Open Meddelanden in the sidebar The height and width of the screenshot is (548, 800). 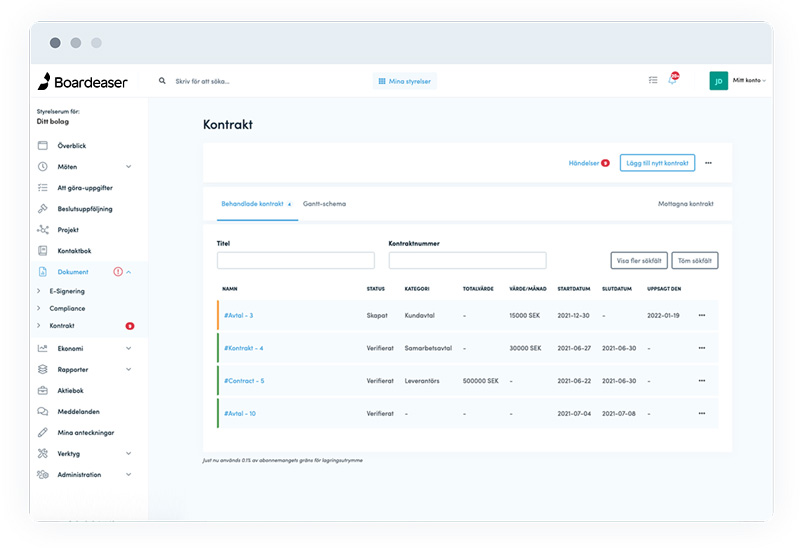click(78, 411)
